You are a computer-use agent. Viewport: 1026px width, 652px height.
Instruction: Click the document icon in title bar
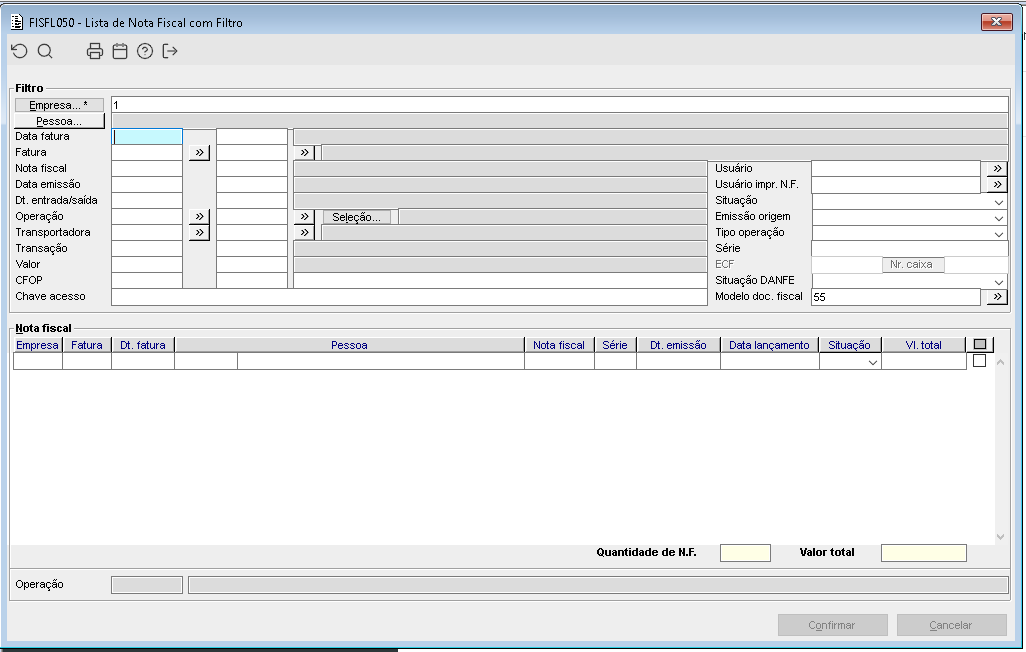[17, 22]
